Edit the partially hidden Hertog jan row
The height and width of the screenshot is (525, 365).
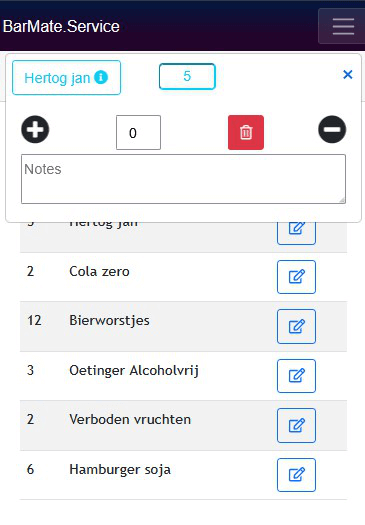[x=296, y=233]
